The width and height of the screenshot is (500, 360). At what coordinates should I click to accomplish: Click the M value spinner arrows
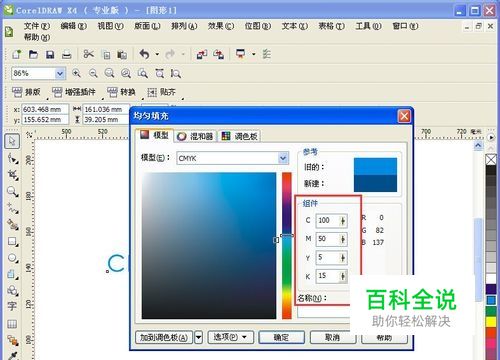pyautogui.click(x=343, y=239)
